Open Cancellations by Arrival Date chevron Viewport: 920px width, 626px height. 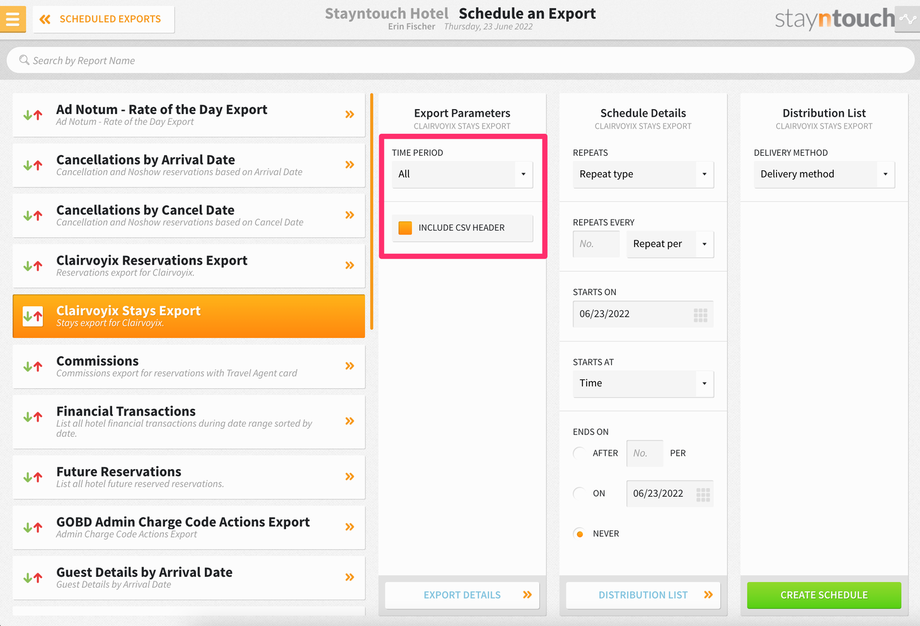point(350,165)
